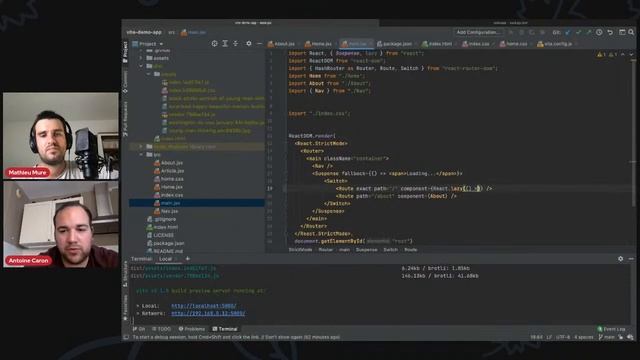Select package.json in project tree

click(x=166, y=243)
